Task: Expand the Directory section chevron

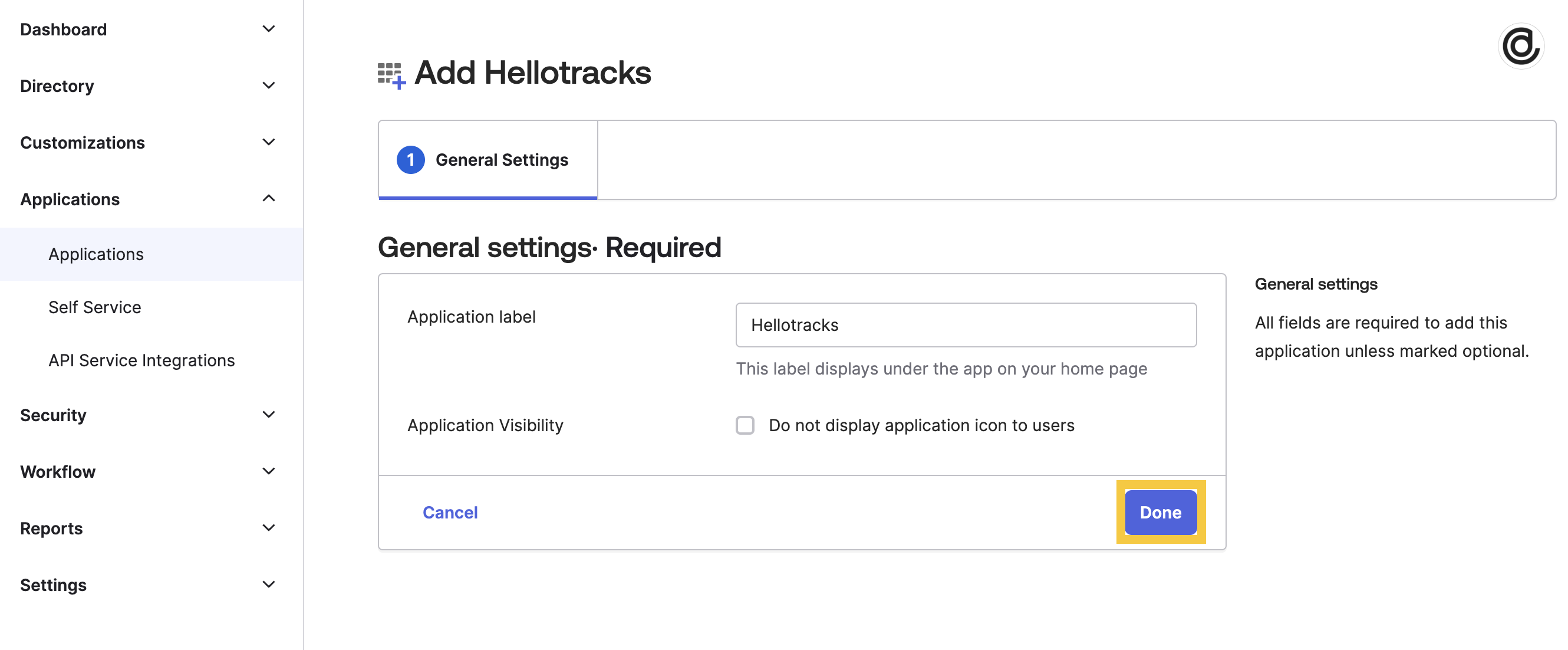Action: [268, 86]
